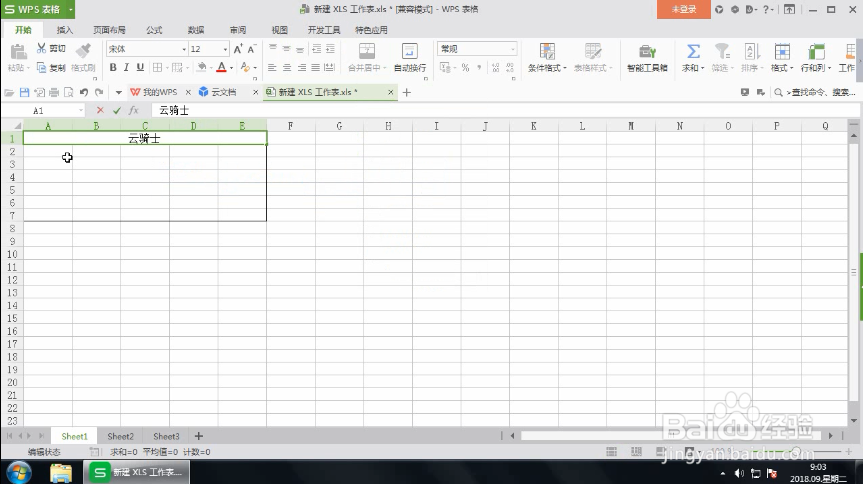Close the 我的WPS tab
The height and width of the screenshot is (484, 863).
pyautogui.click(x=188, y=93)
